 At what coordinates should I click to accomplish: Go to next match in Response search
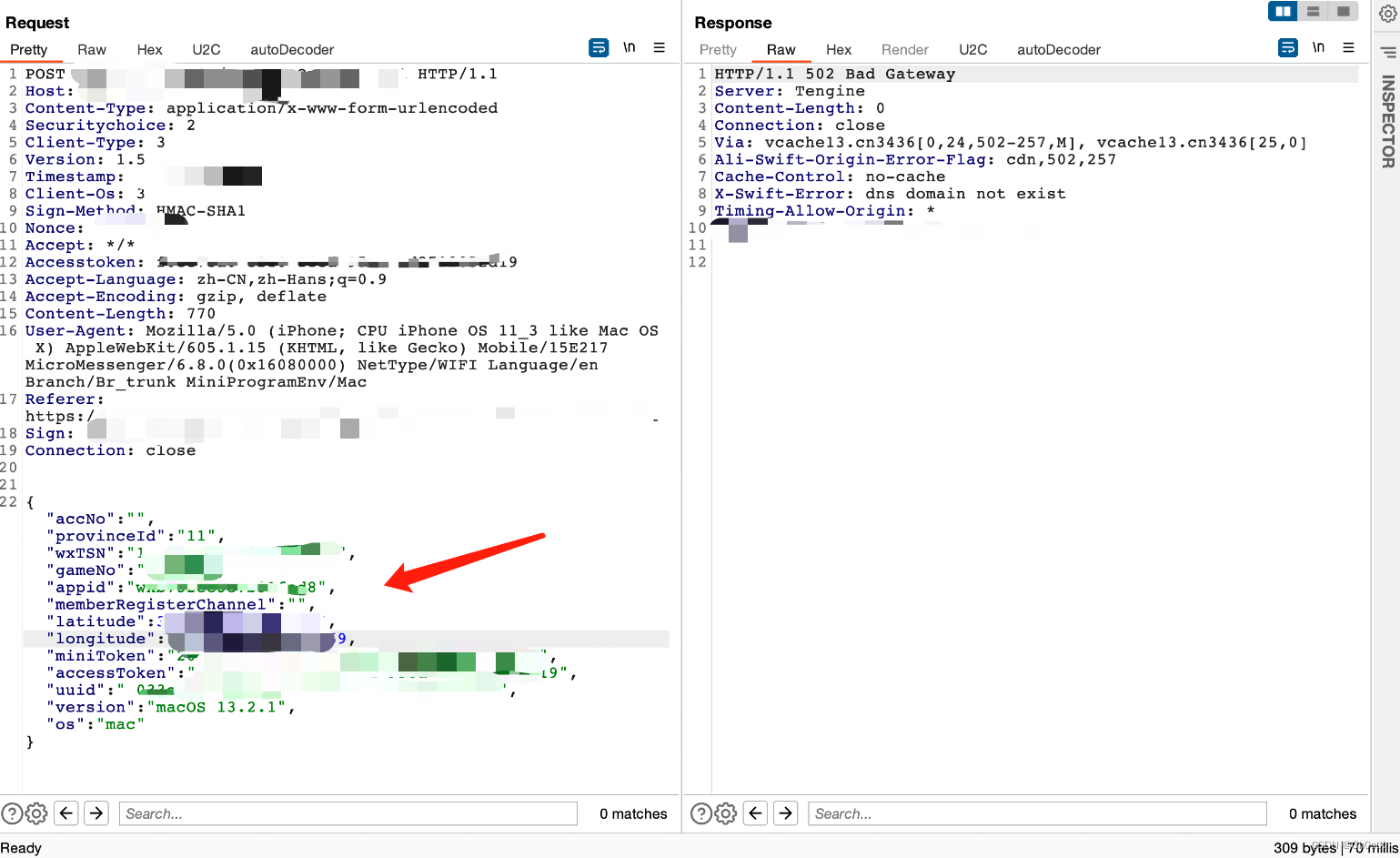(x=786, y=813)
